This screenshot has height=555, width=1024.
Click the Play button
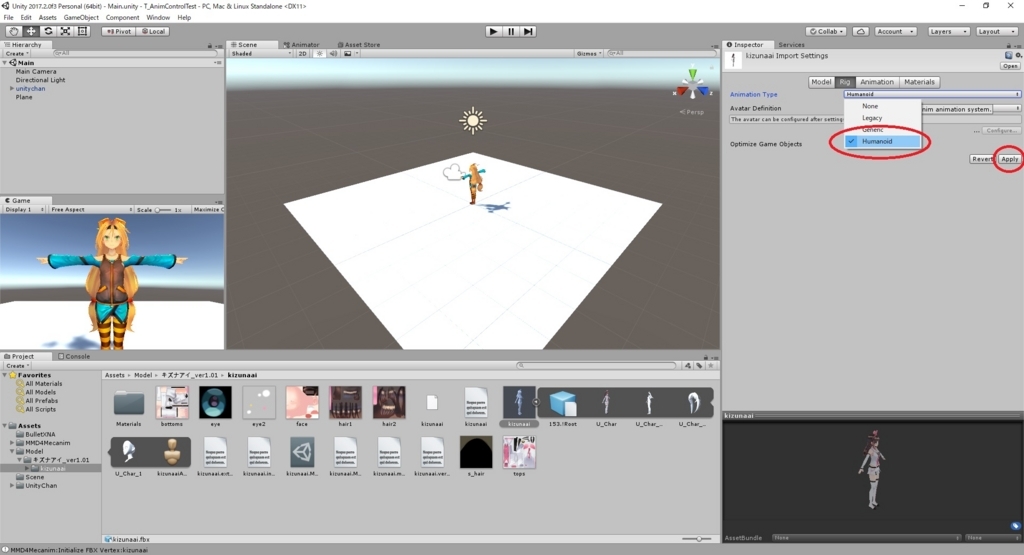coord(494,31)
